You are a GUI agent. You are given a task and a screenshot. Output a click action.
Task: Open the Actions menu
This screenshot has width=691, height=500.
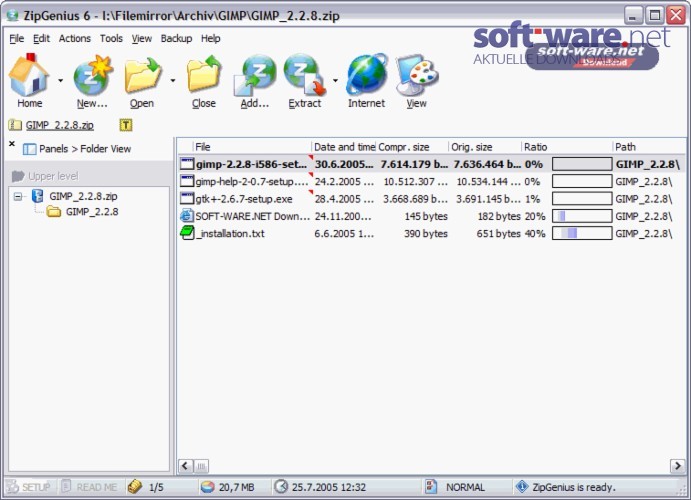pyautogui.click(x=74, y=39)
